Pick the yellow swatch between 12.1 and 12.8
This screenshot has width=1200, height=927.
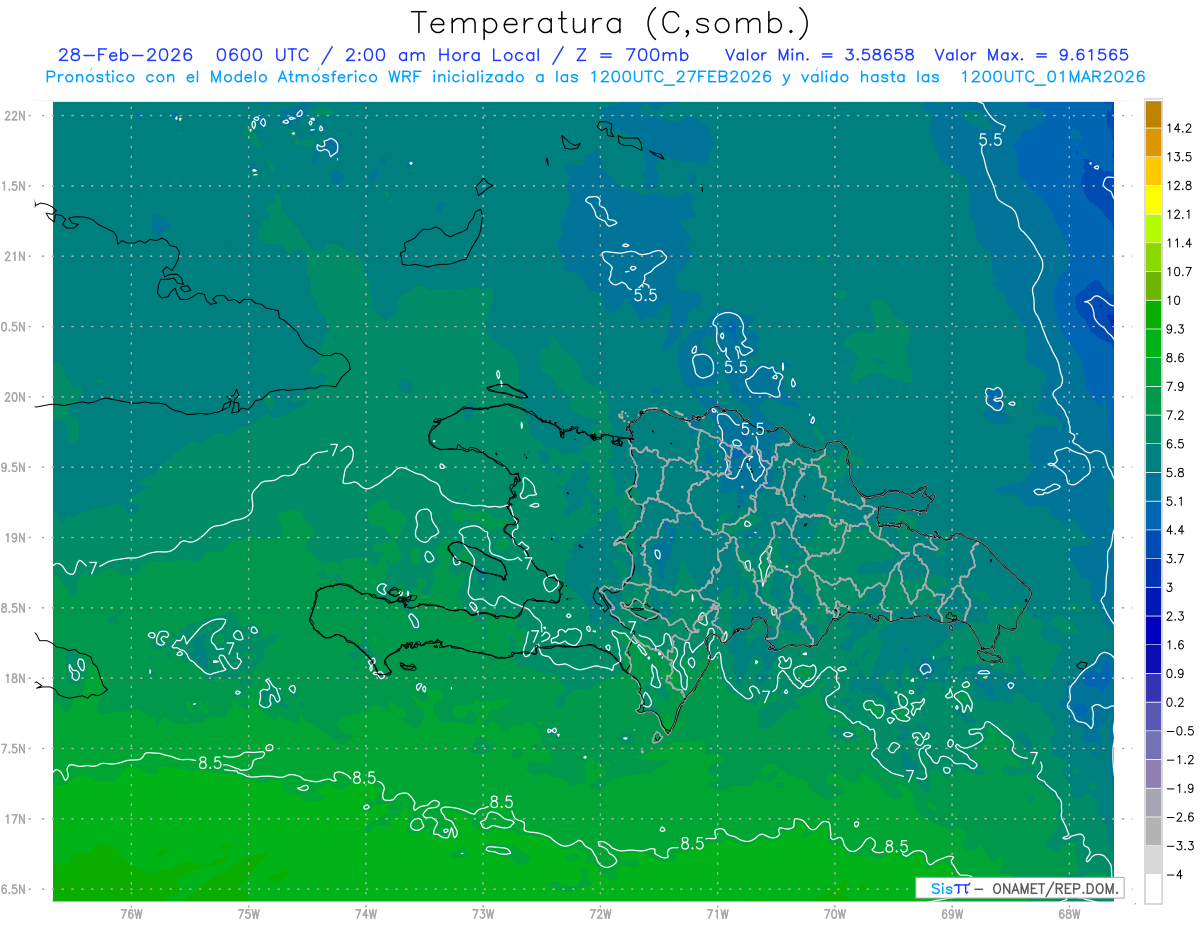coord(1153,200)
